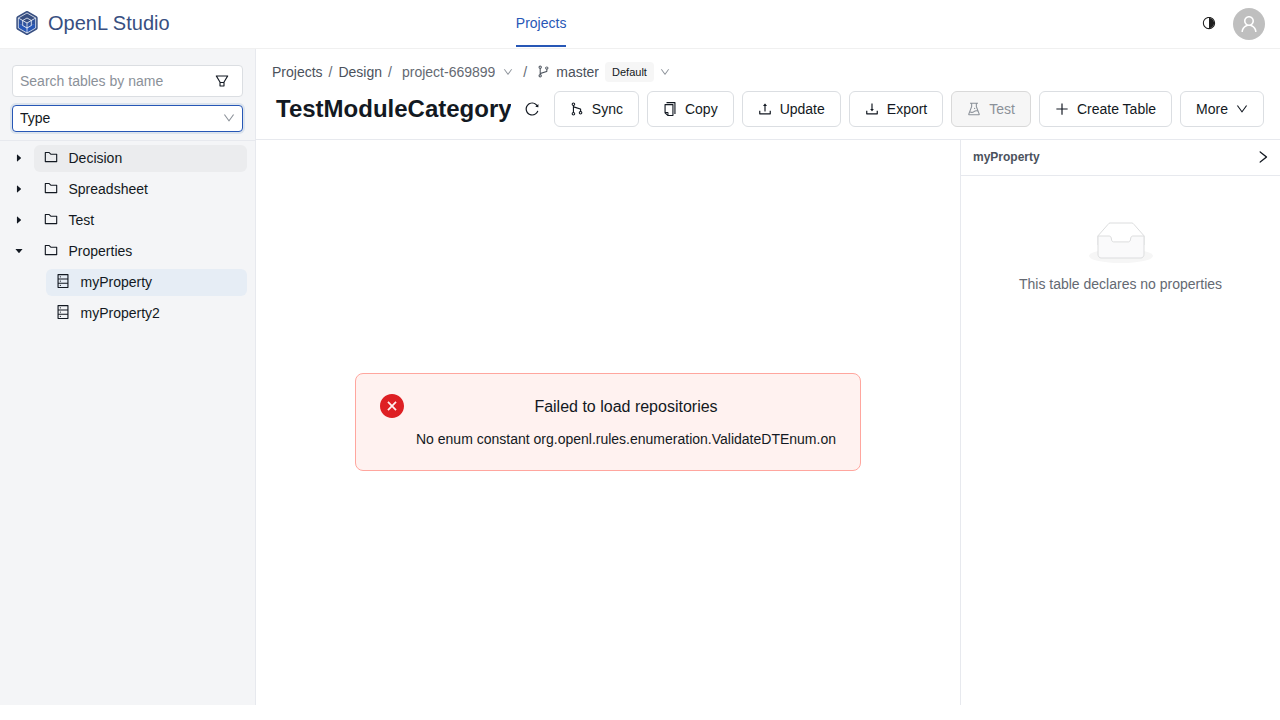Image resolution: width=1280 pixels, height=720 pixels.
Task: Click the empty inbox illustration in properties panel
Action: 1120,242
